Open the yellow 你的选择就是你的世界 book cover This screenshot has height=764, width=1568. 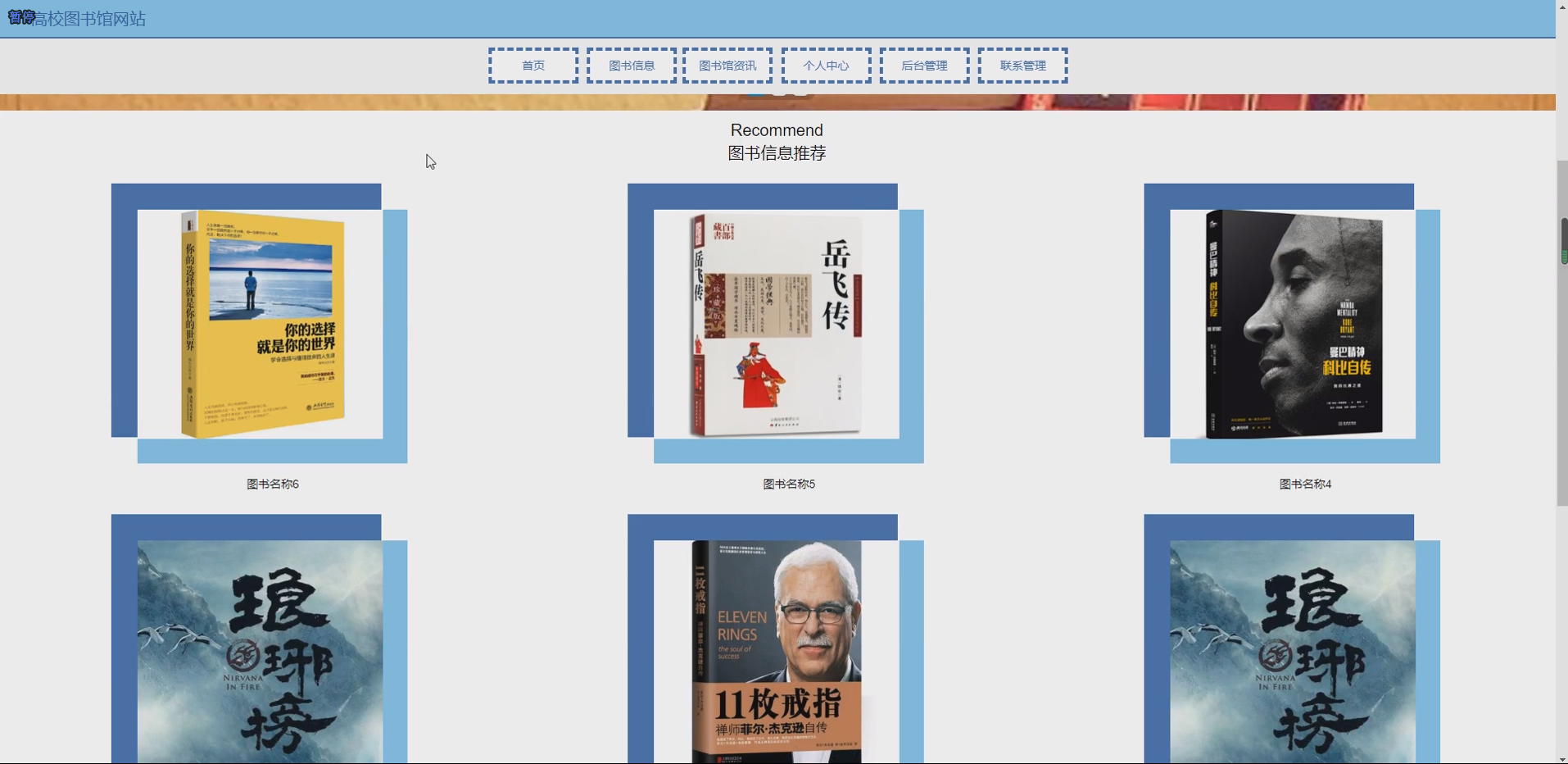[x=260, y=324]
